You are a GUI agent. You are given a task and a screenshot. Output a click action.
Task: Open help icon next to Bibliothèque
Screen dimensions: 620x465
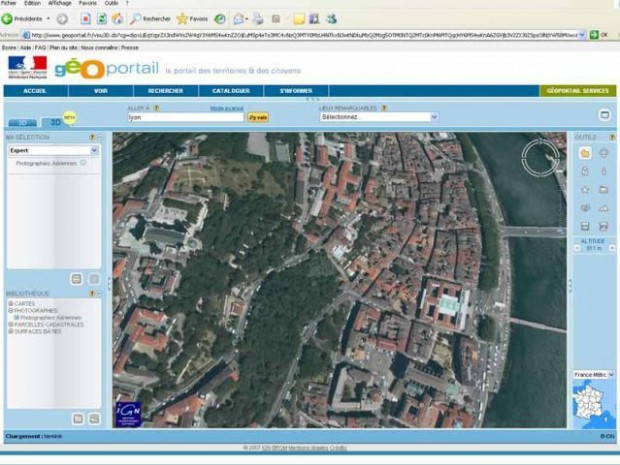92,293
